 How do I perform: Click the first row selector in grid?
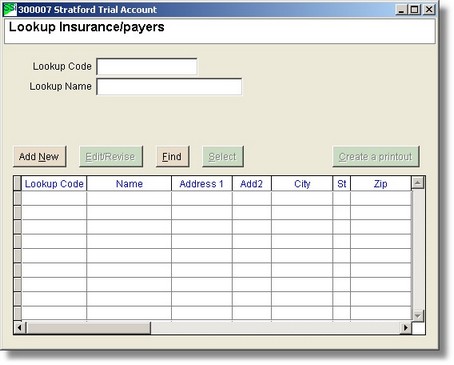click(x=18, y=198)
